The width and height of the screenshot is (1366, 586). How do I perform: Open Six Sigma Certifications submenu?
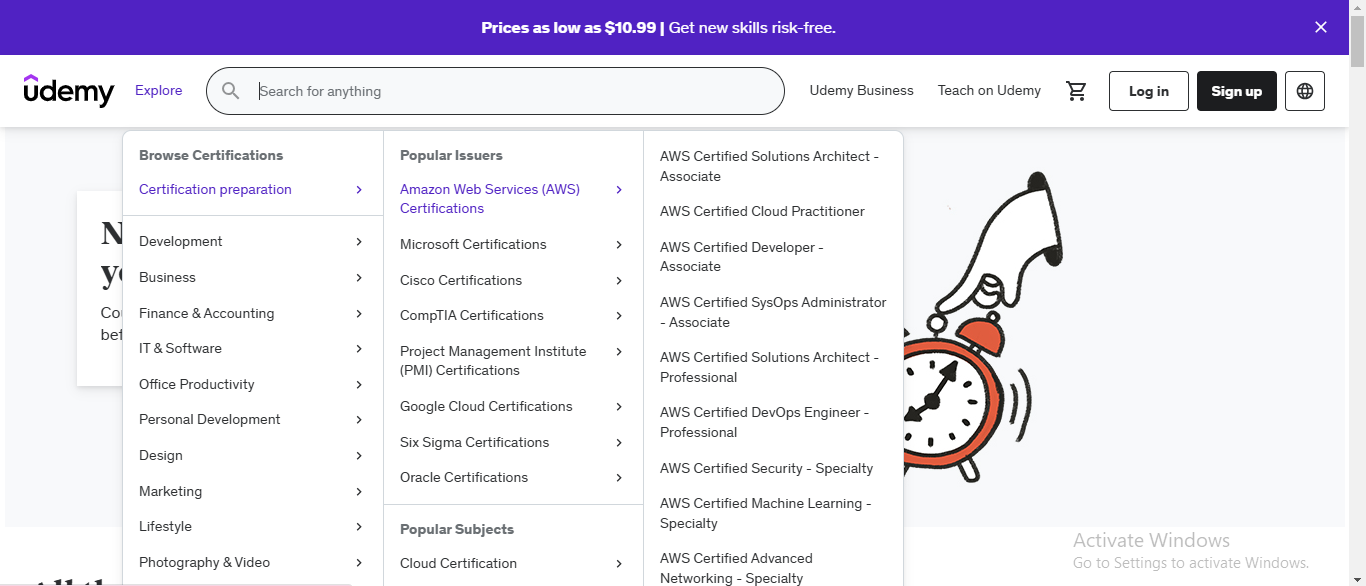(513, 443)
